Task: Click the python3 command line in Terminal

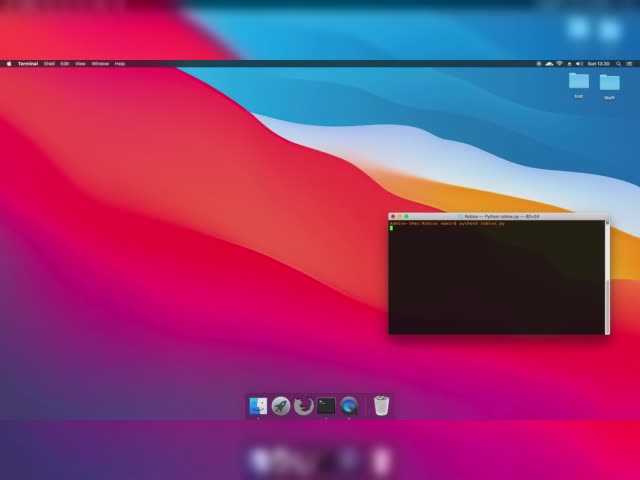Action: click(x=447, y=223)
